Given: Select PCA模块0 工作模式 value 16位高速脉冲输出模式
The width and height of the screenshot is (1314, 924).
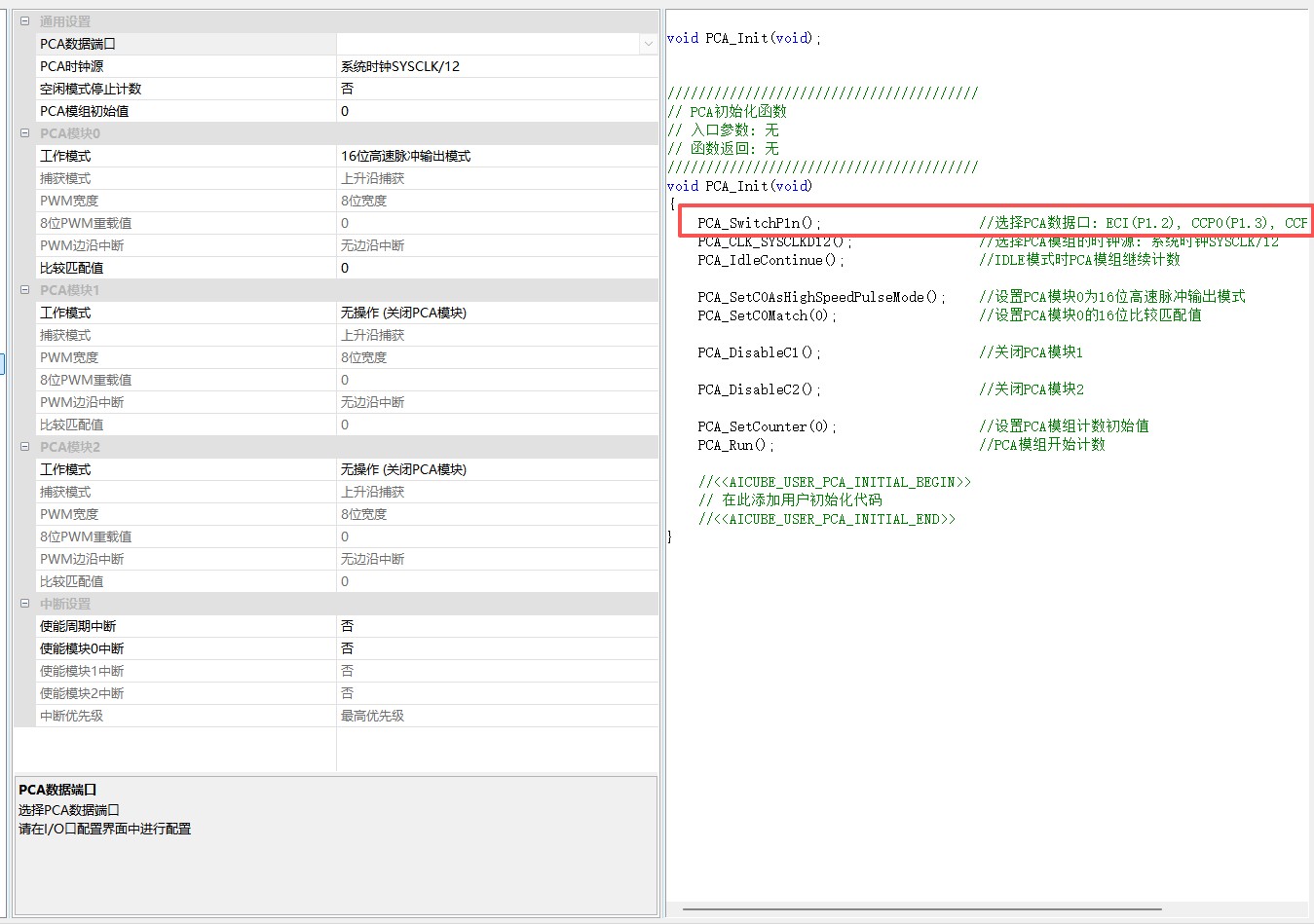Looking at the screenshot, I should tap(497, 156).
